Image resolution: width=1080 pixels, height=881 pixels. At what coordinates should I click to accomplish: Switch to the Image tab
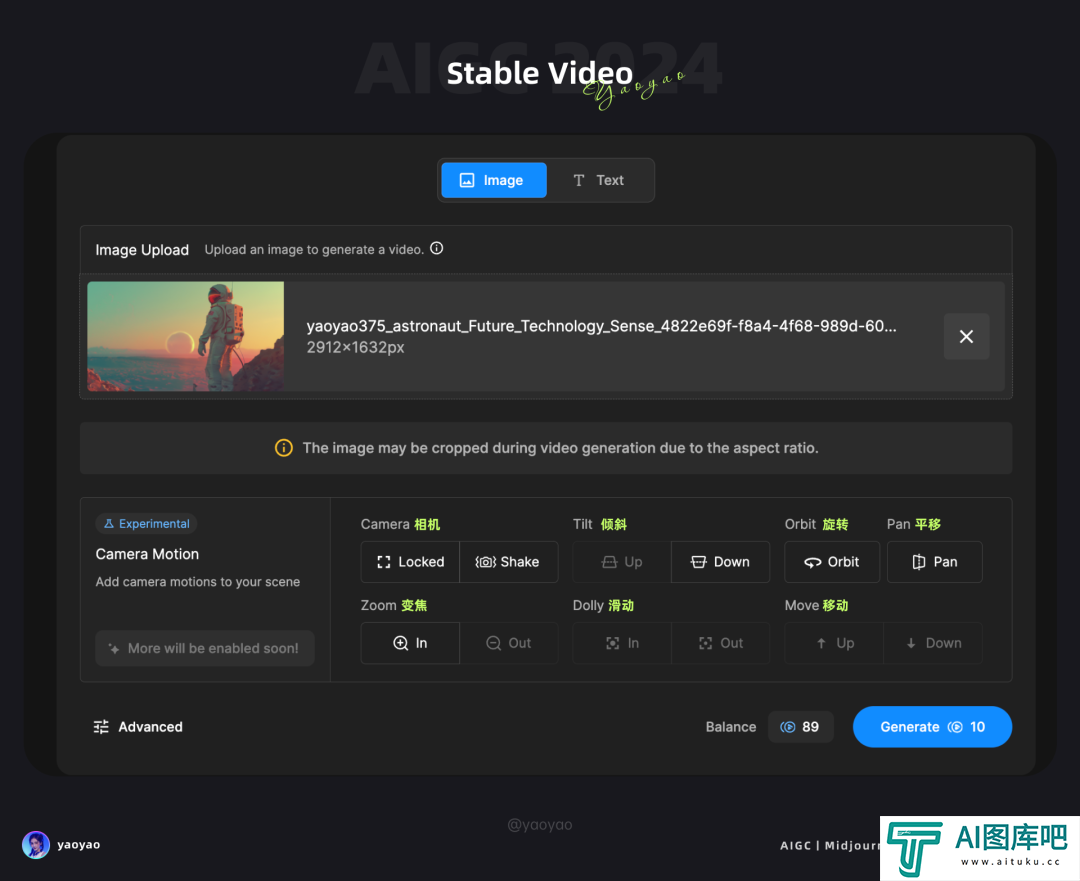click(494, 180)
